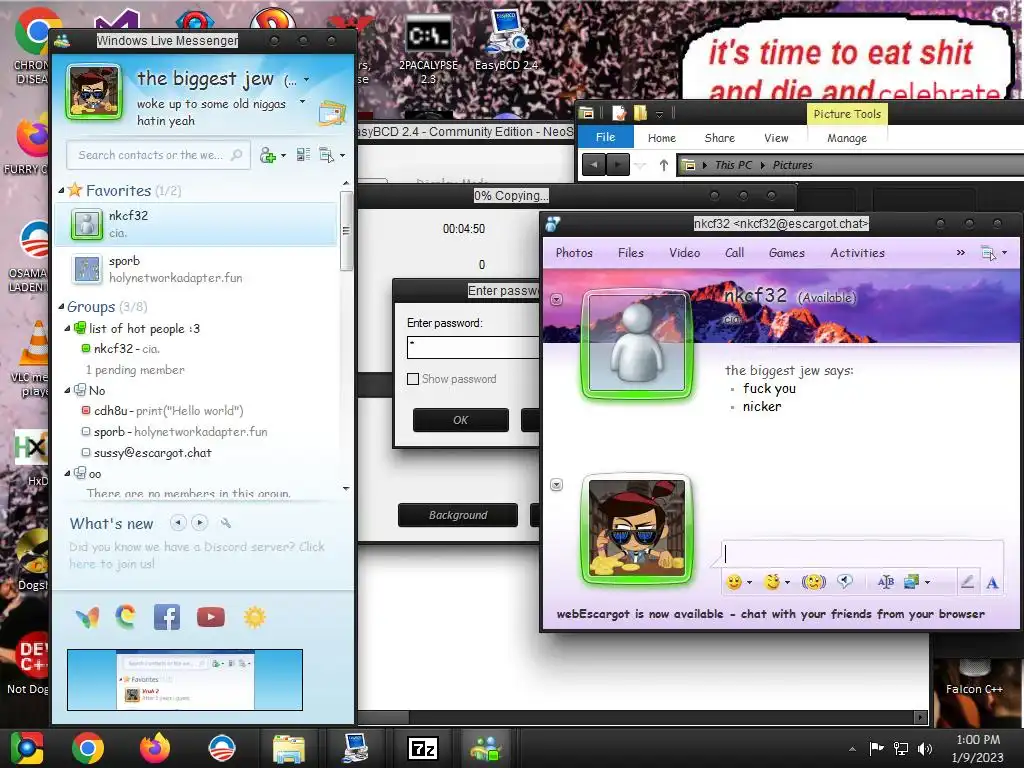
Task: Click the voice clip icon in chat
Action: (845, 581)
